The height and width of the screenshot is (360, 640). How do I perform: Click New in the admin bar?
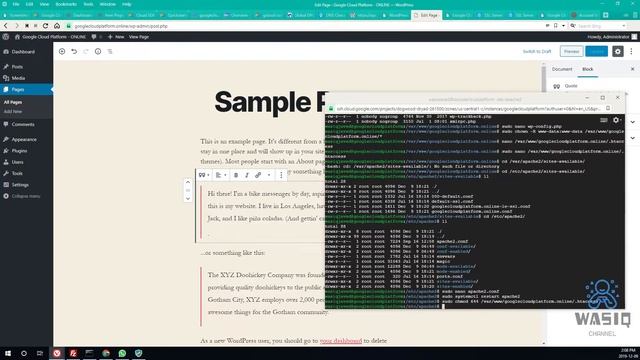pyautogui.click(x=116, y=37)
